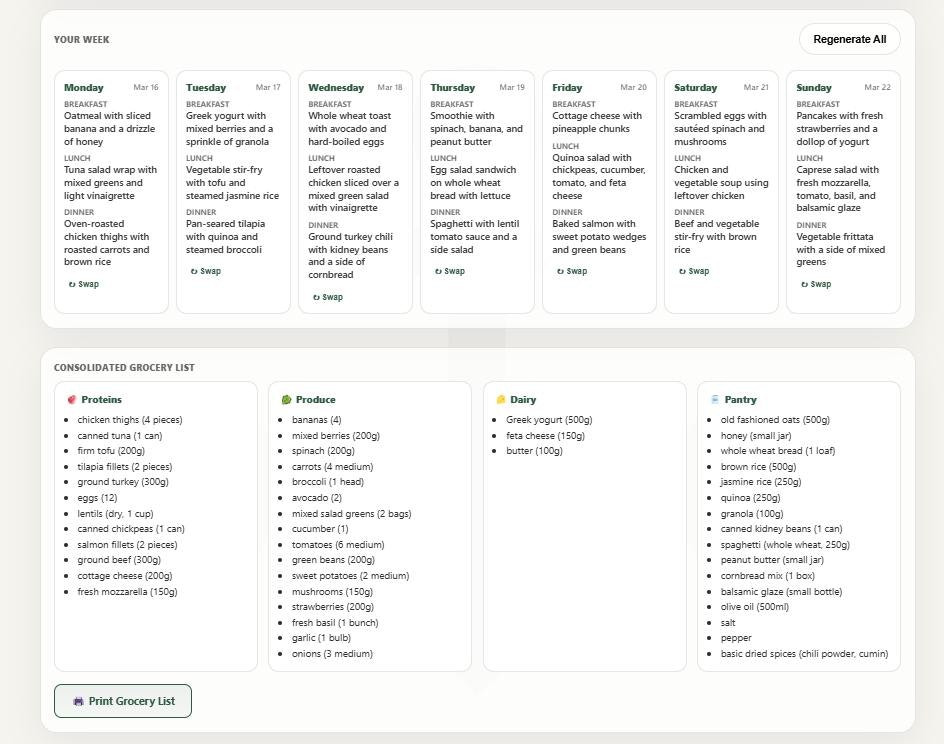Select the Tuesday day heading

206,88
